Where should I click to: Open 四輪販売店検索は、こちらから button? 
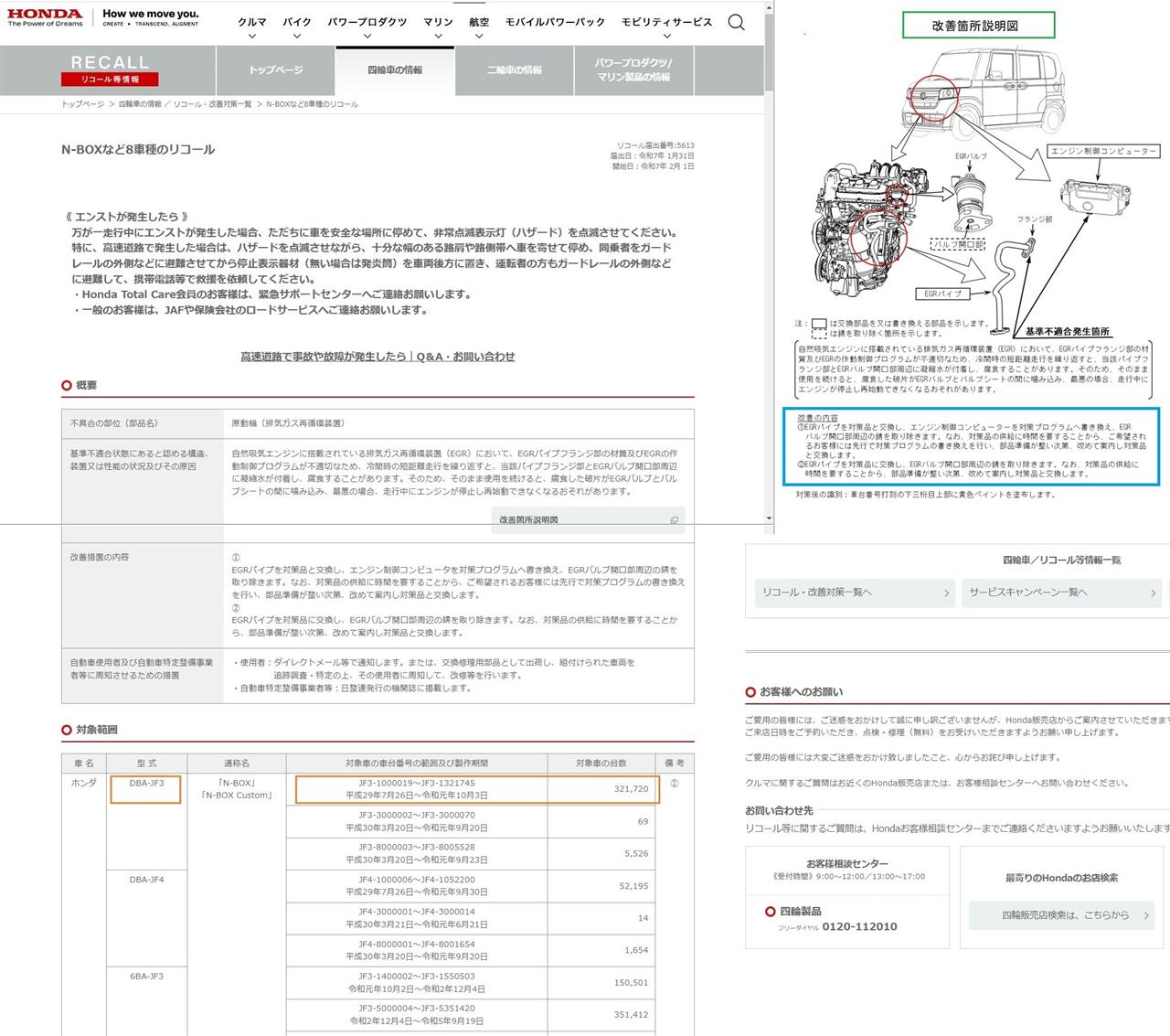(x=1064, y=915)
